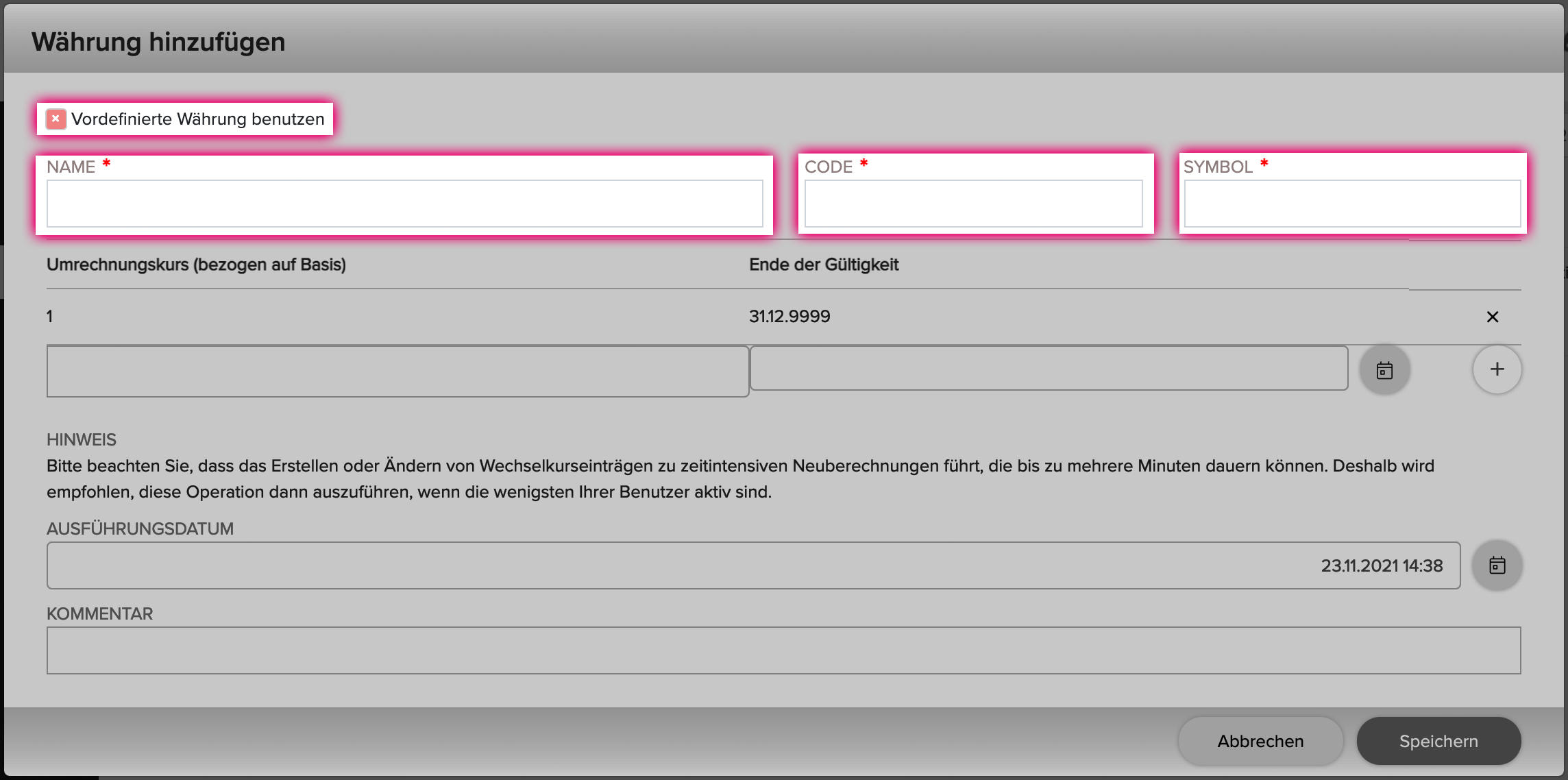Click the Speichern button
The height and width of the screenshot is (780, 1568).
(1438, 741)
